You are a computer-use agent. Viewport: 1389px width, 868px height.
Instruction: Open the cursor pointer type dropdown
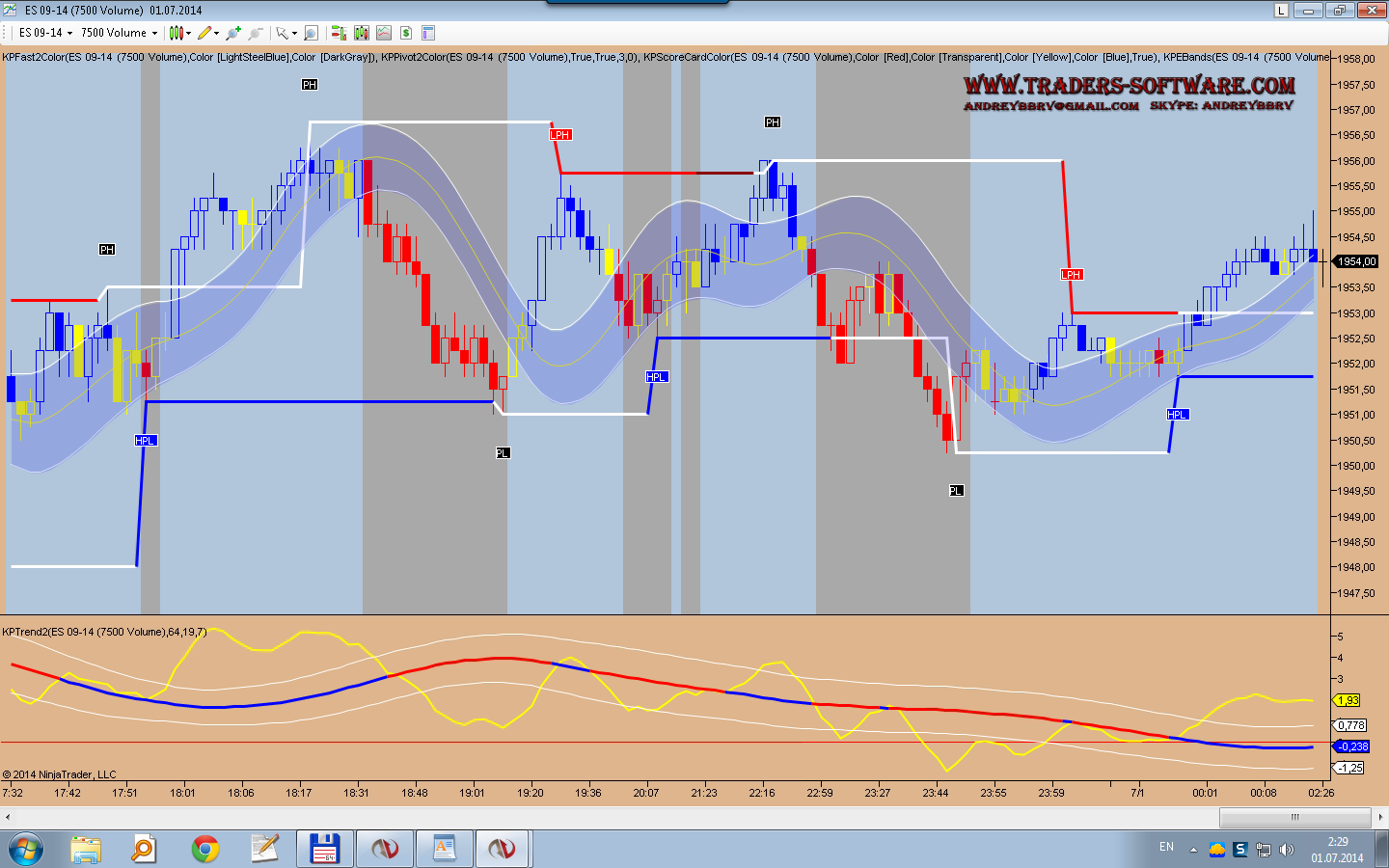(x=286, y=33)
